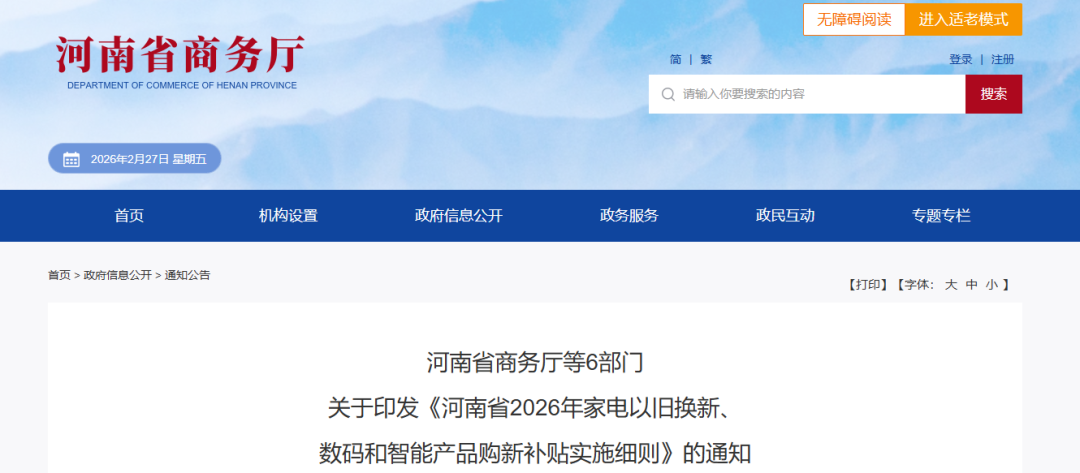Set font size to 大
1080x473 pixels.
click(951, 284)
